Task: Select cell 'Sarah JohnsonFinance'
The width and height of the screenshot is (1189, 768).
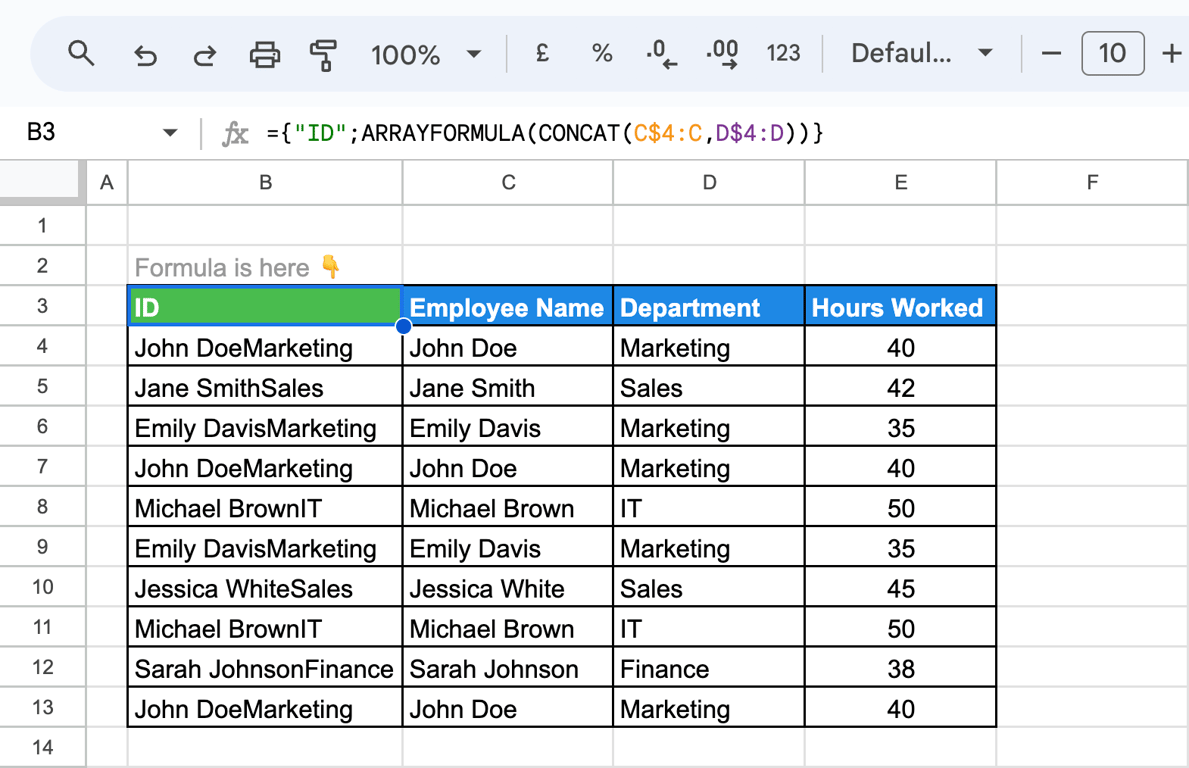Action: (x=265, y=668)
